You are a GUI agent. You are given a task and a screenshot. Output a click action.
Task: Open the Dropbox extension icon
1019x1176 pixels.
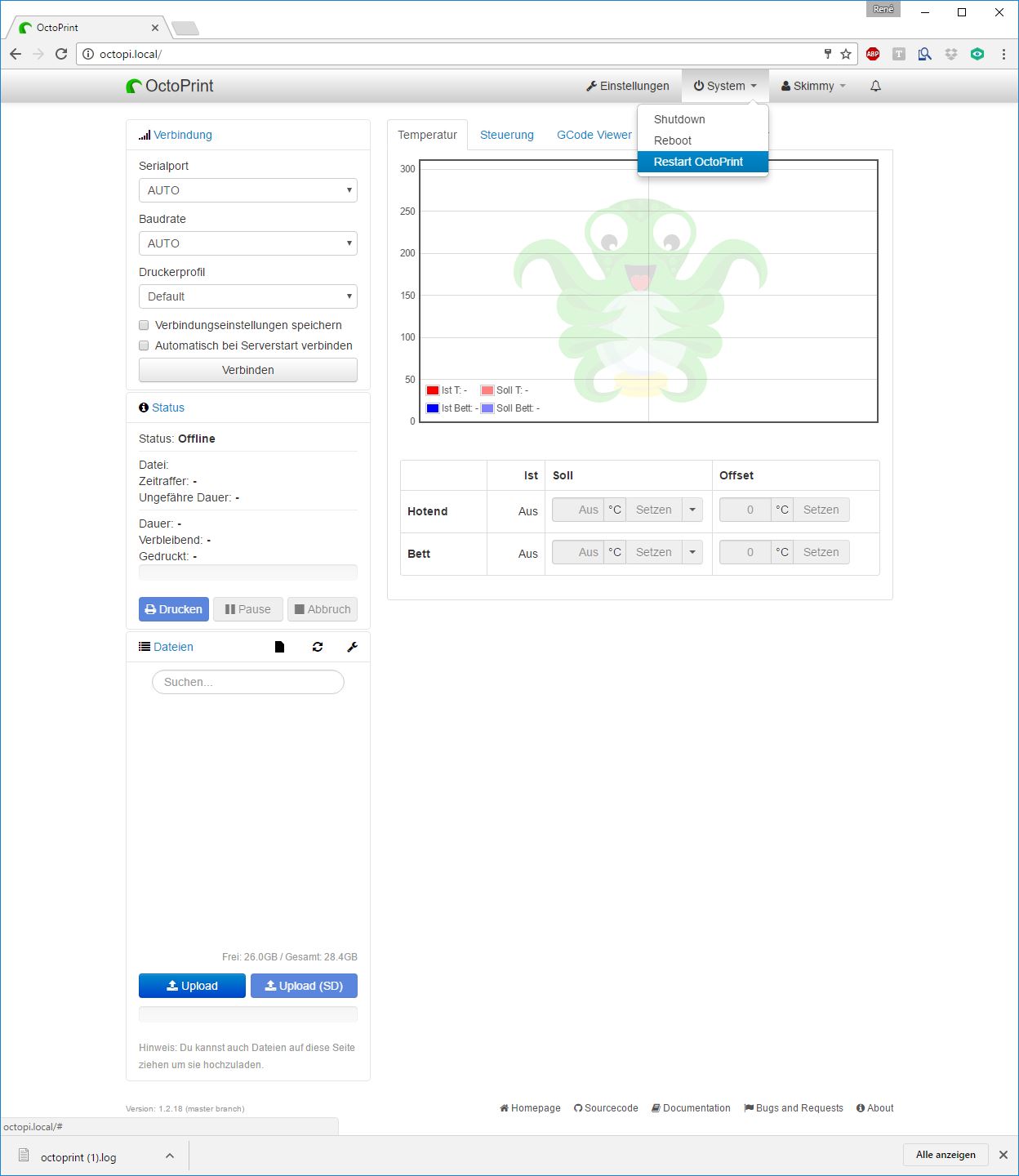click(951, 54)
